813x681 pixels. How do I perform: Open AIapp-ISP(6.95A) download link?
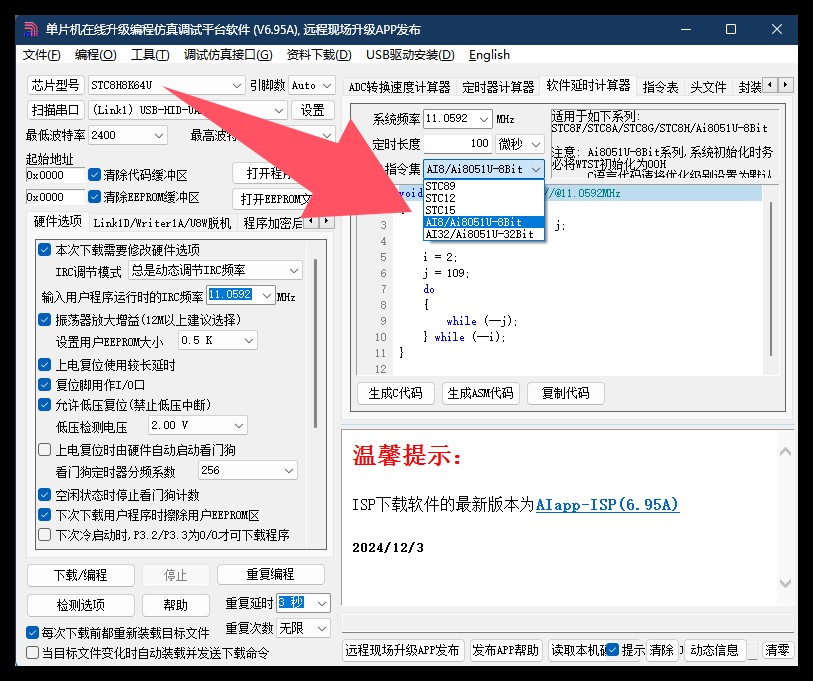(607, 504)
